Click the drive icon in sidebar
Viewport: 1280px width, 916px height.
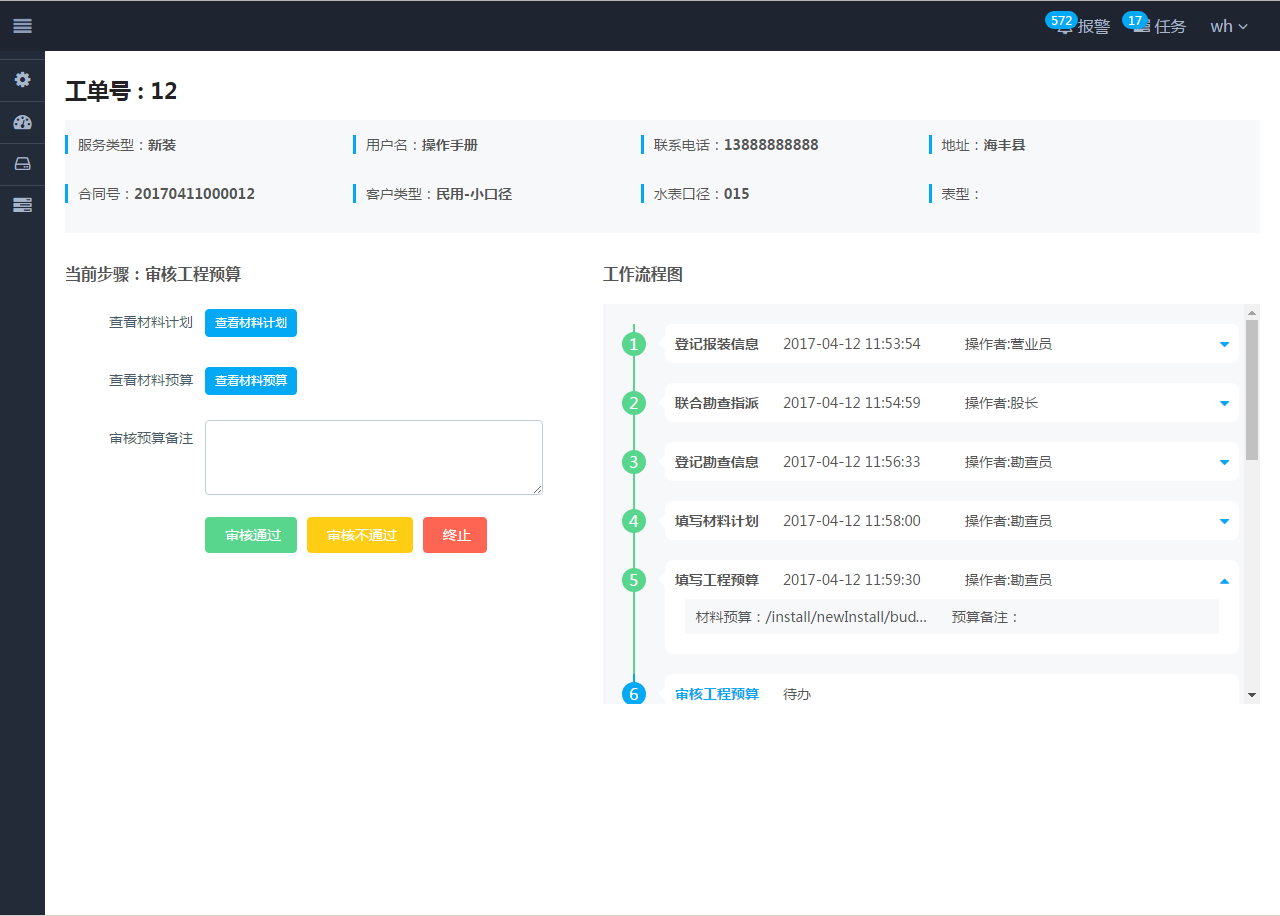point(22,164)
